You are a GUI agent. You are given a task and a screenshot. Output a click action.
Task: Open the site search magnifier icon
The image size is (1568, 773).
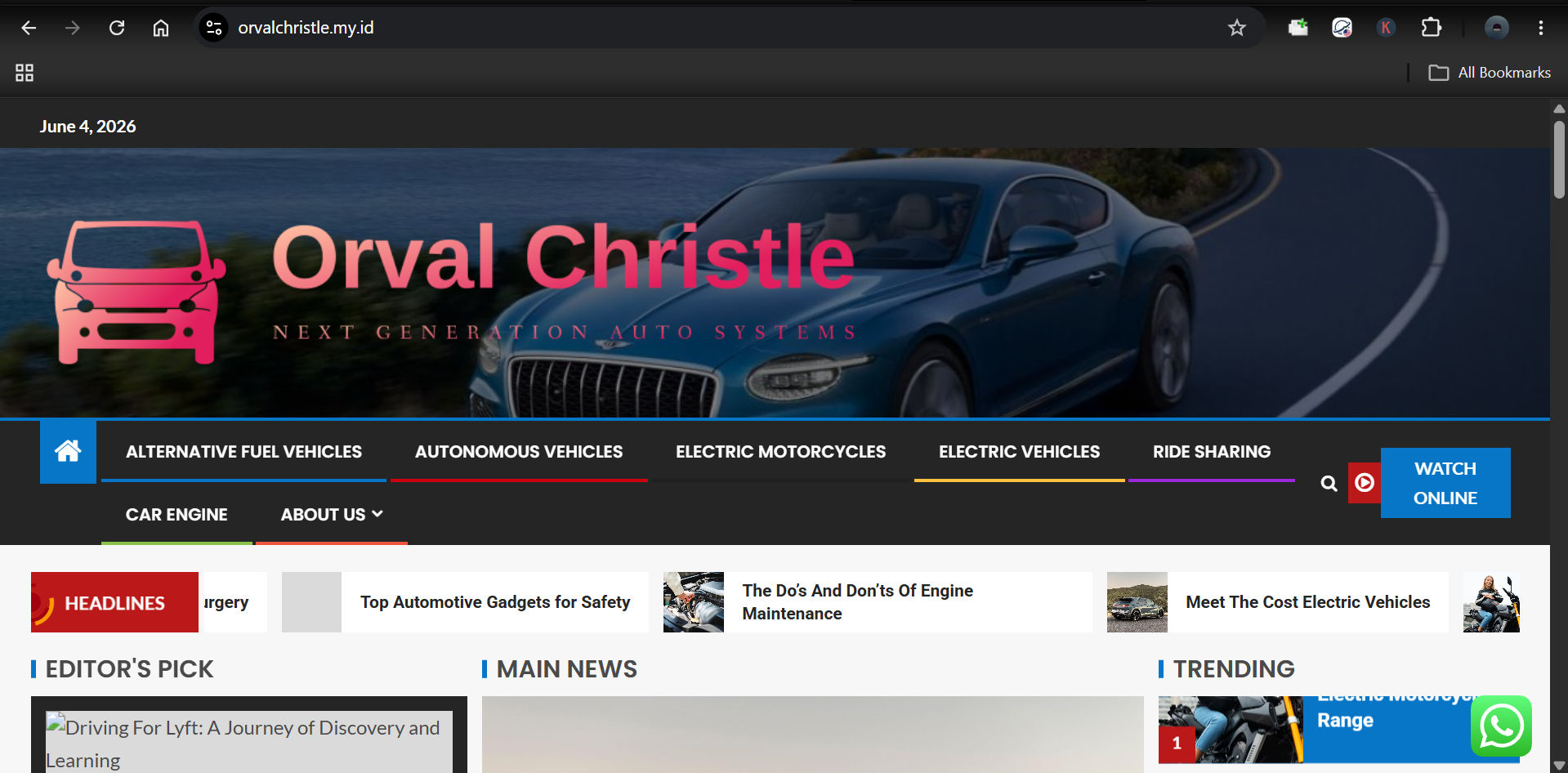point(1329,484)
